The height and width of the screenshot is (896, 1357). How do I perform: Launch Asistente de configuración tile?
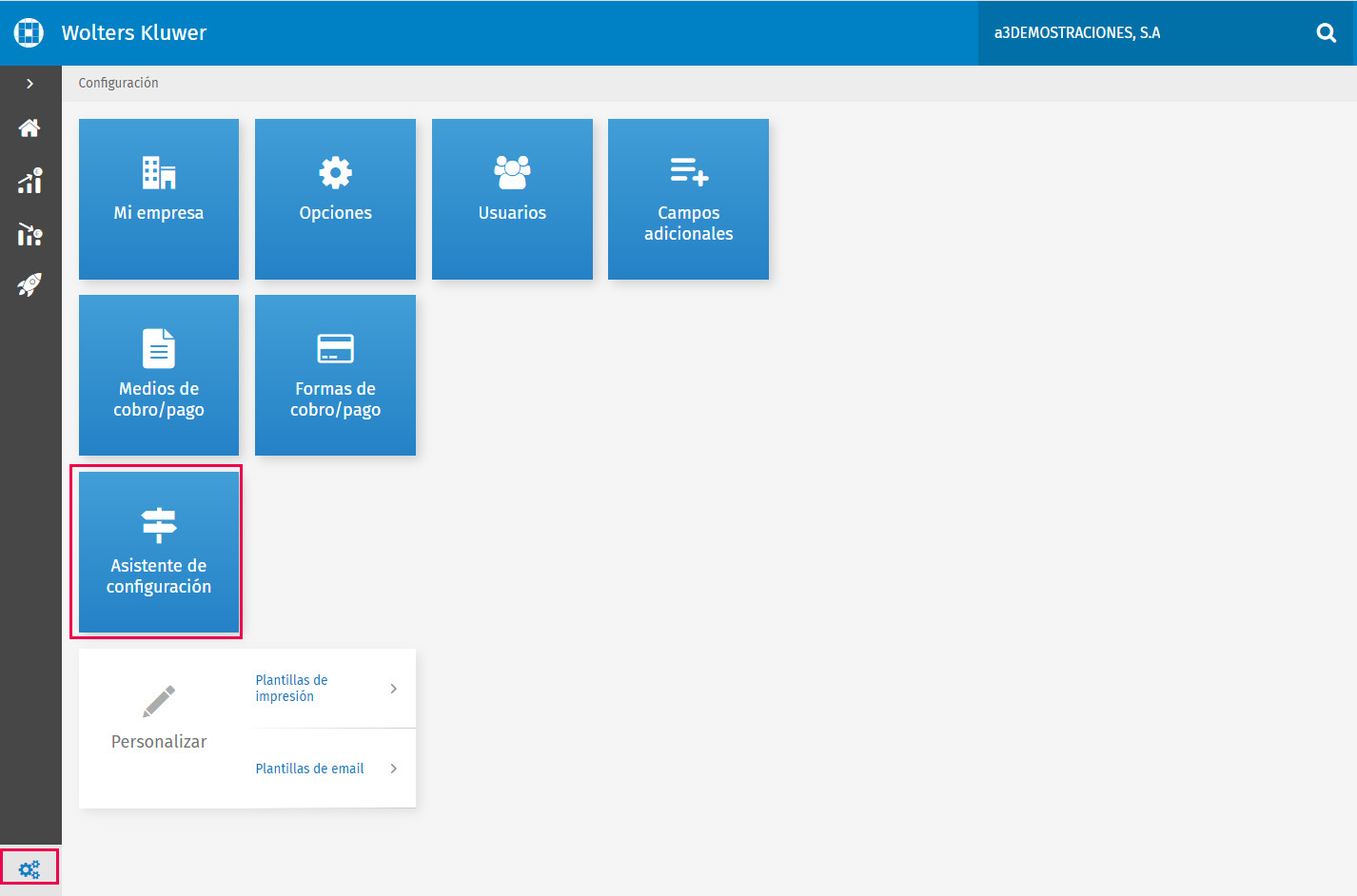pyautogui.click(x=159, y=552)
